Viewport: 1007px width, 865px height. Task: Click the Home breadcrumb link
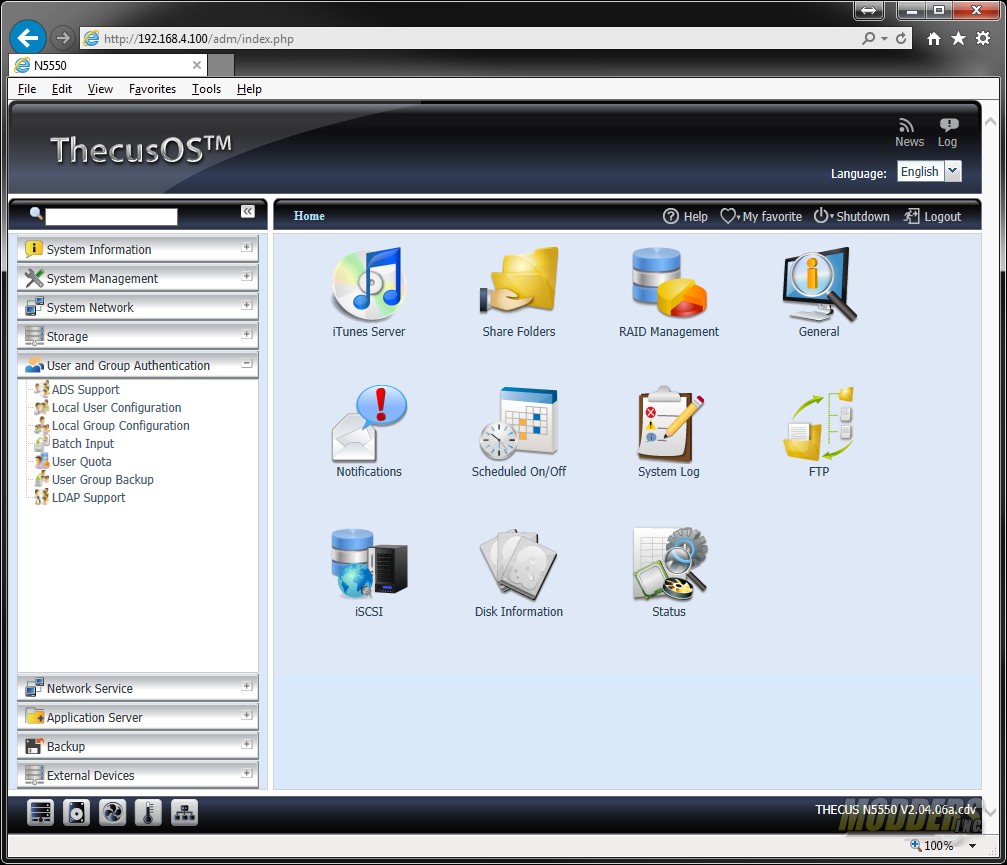[309, 216]
